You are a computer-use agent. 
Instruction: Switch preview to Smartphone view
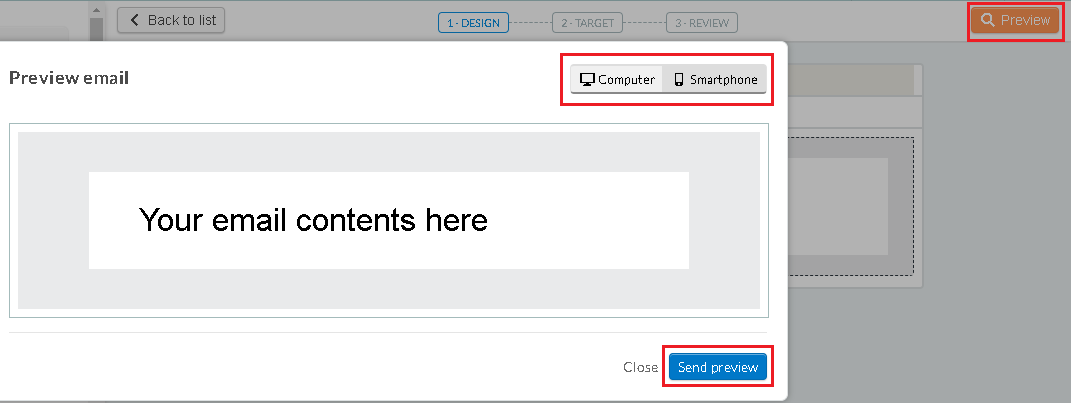point(715,79)
